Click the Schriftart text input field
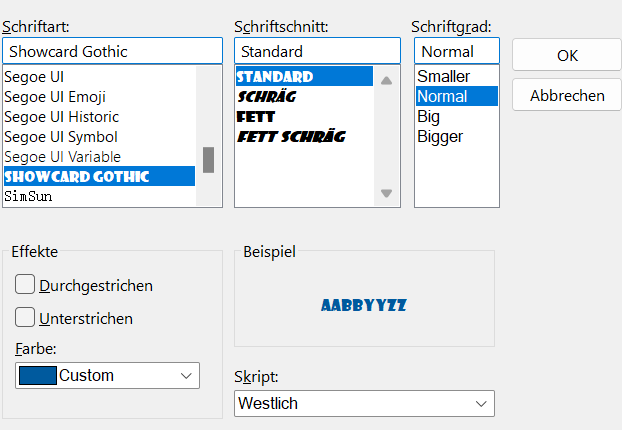The width and height of the screenshot is (622, 430). pyautogui.click(x=112, y=51)
